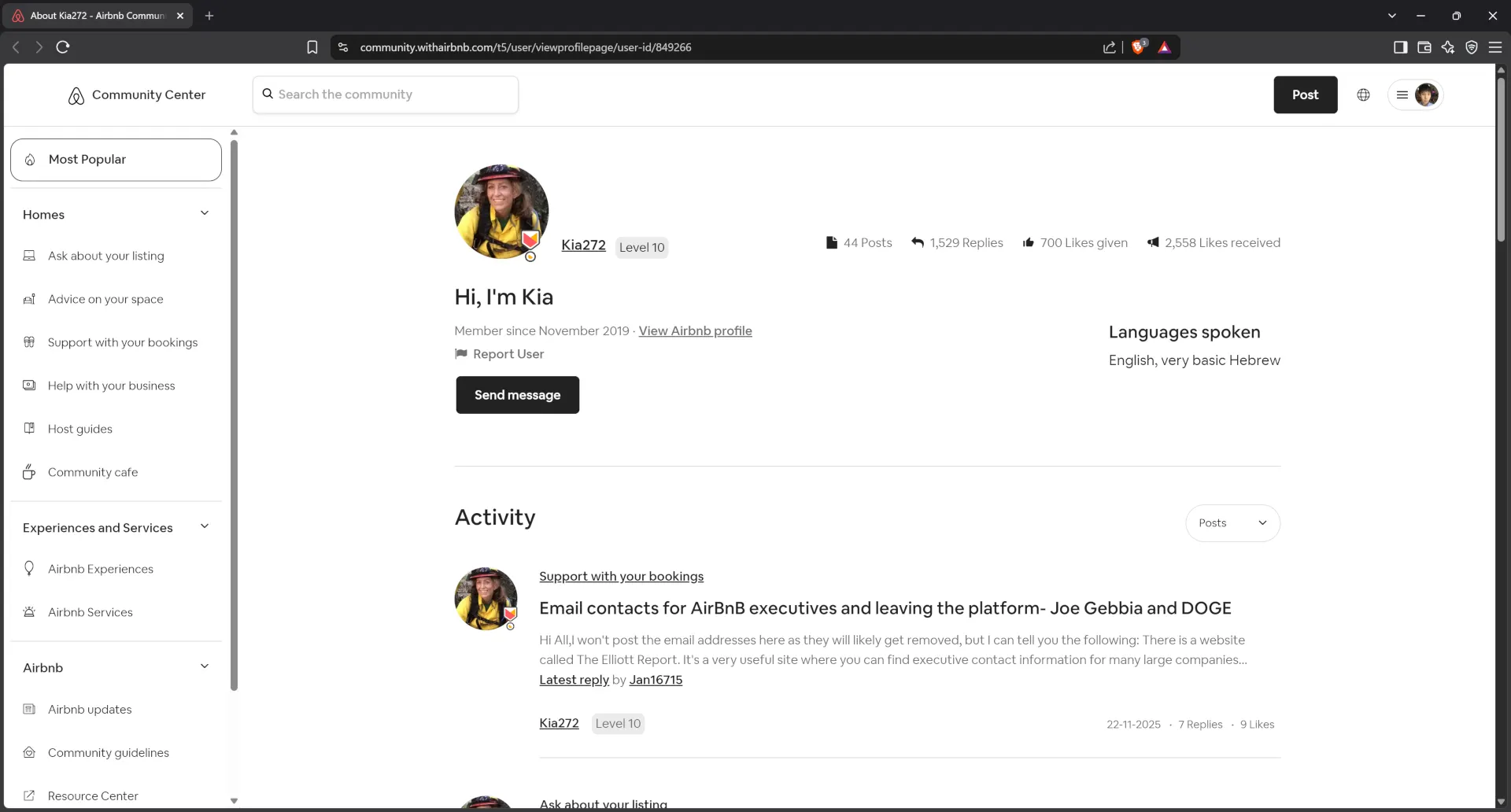Open the Support with your bookings category link
Screen dimensions: 1511x812
pos(621,577)
